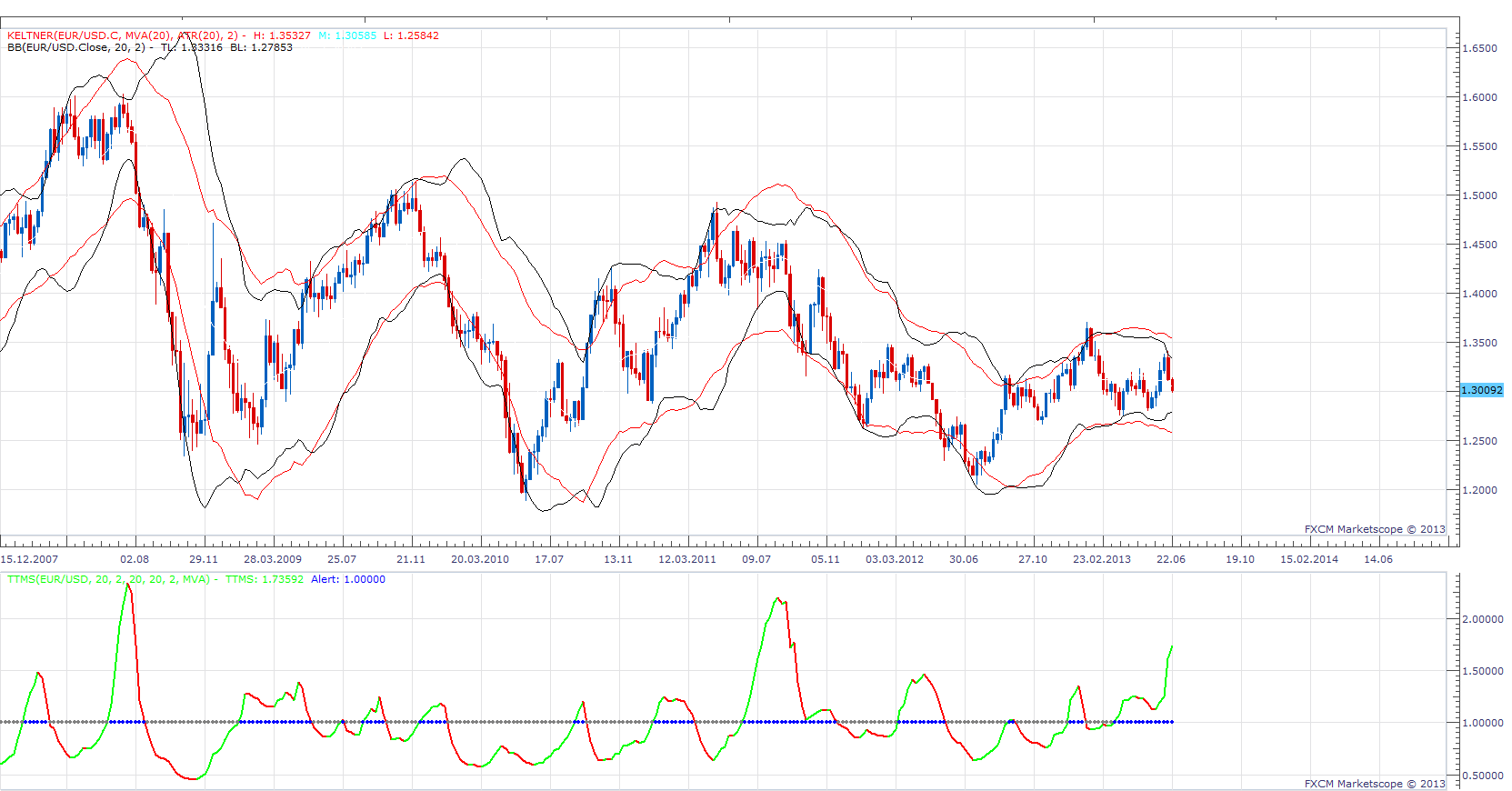The image size is (1512, 791).
Task: Click the 2.00000 oscillator scale label
Action: click(x=1483, y=619)
